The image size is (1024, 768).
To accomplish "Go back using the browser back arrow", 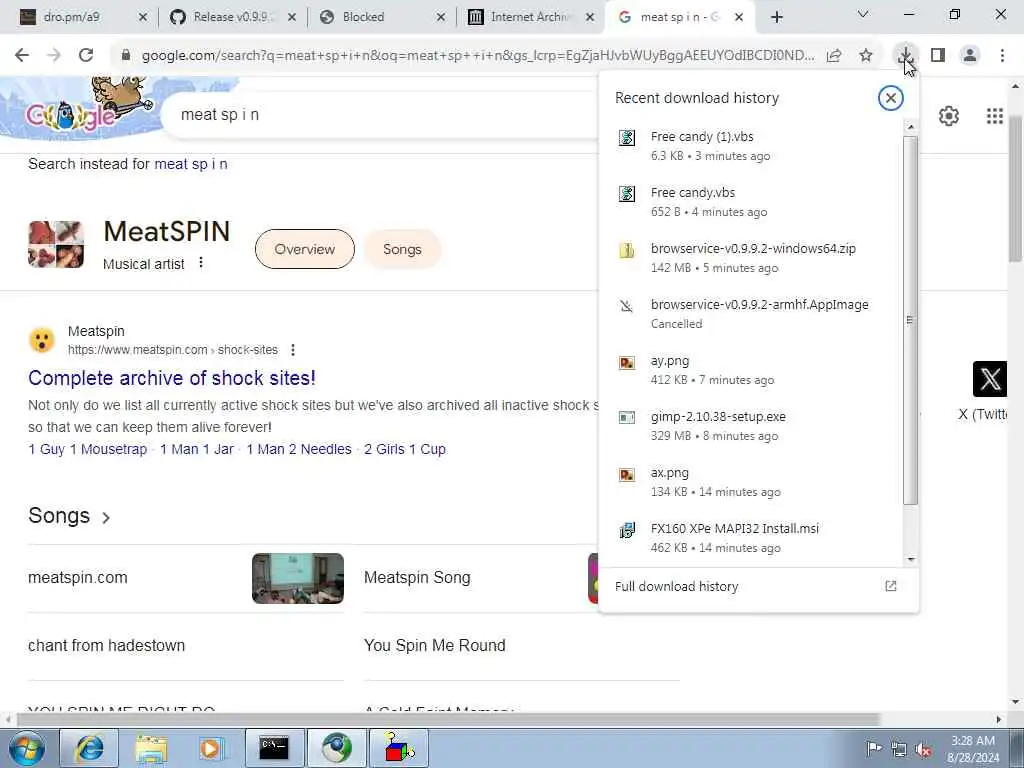I will tap(22, 56).
